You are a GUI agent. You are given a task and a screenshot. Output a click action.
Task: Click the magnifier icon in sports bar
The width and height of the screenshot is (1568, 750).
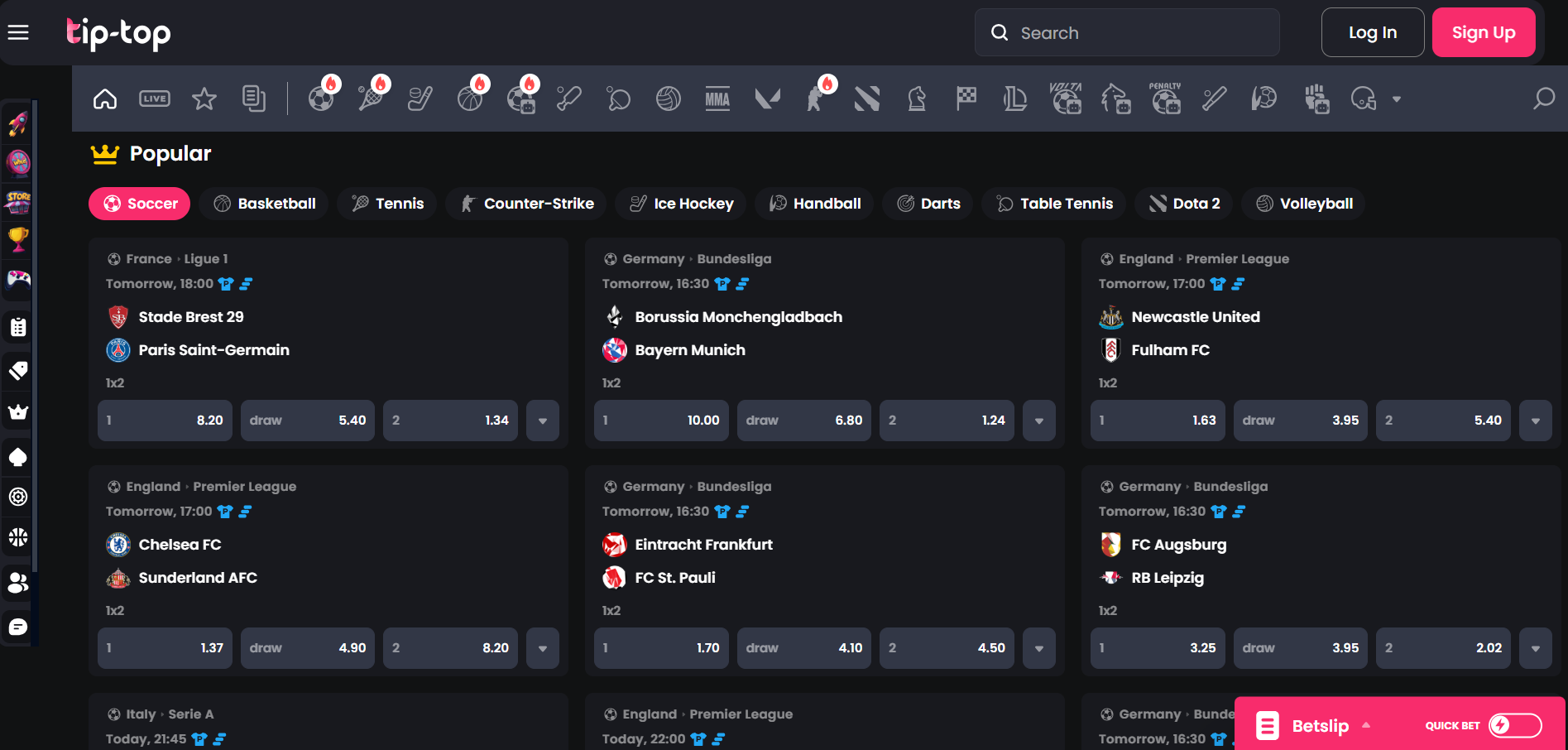(x=1543, y=99)
